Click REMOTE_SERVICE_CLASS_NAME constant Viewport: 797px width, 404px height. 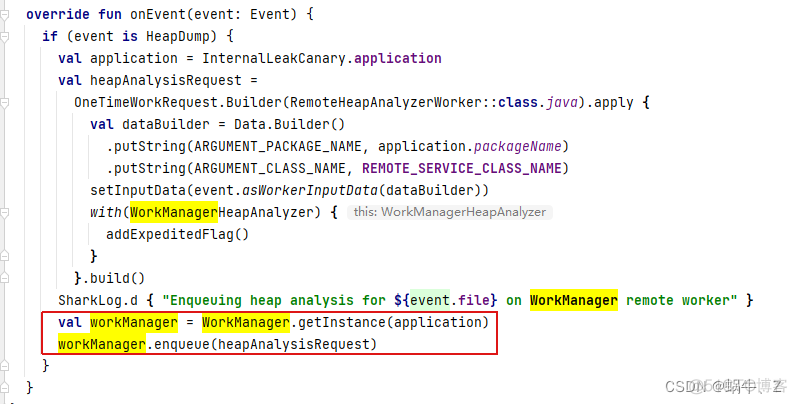pyautogui.click(x=465, y=168)
